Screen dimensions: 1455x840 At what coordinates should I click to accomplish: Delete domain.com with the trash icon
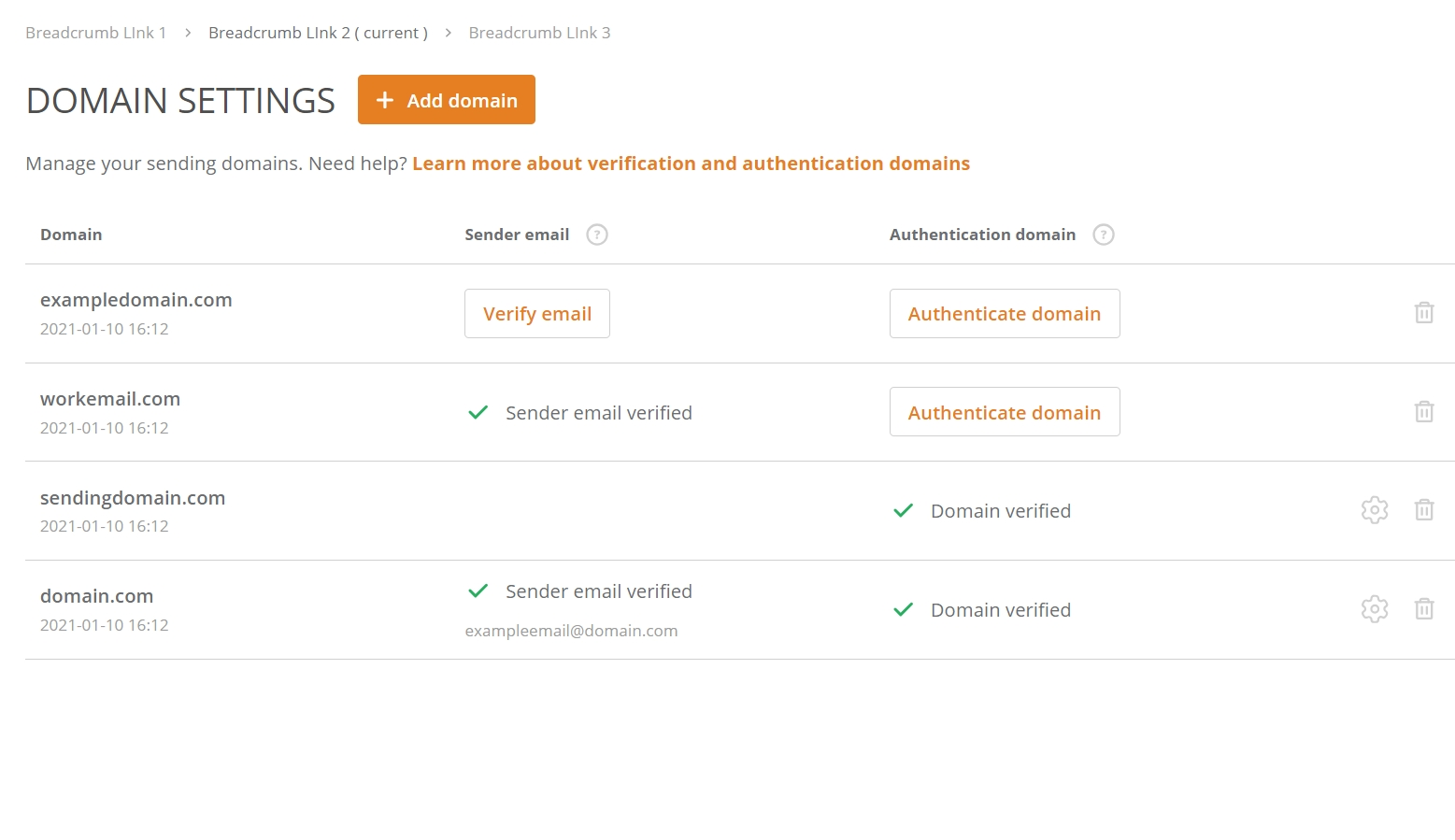pos(1423,609)
